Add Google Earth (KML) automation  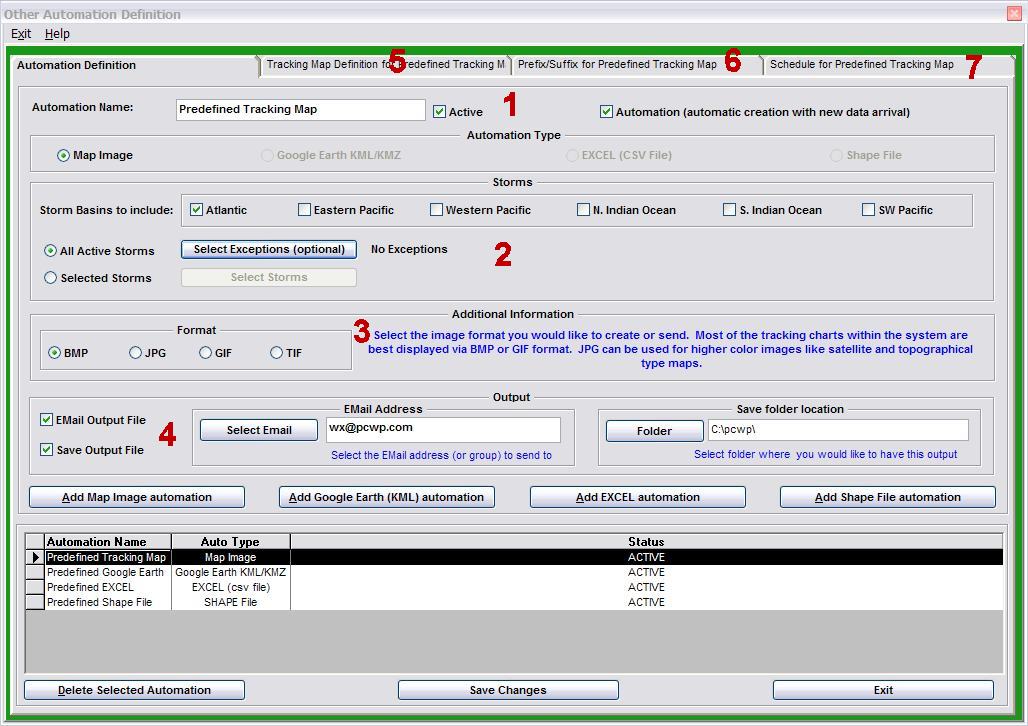[386, 497]
